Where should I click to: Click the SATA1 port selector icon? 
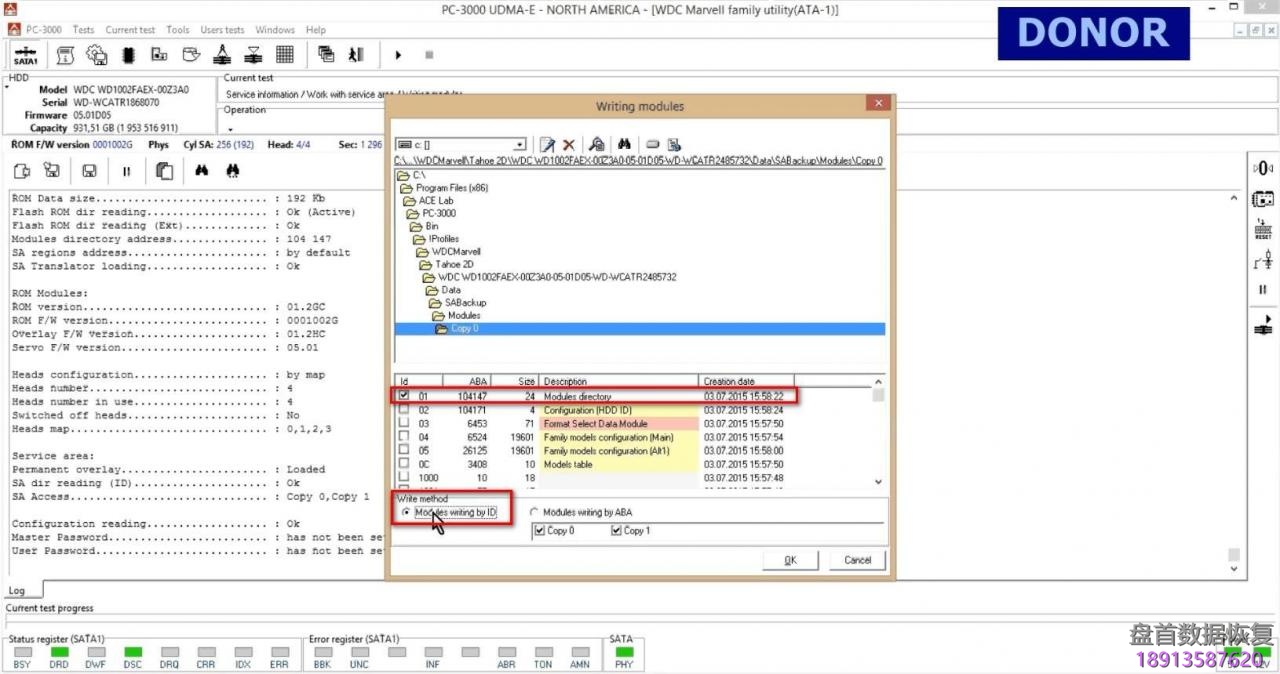pyautogui.click(x=25, y=55)
